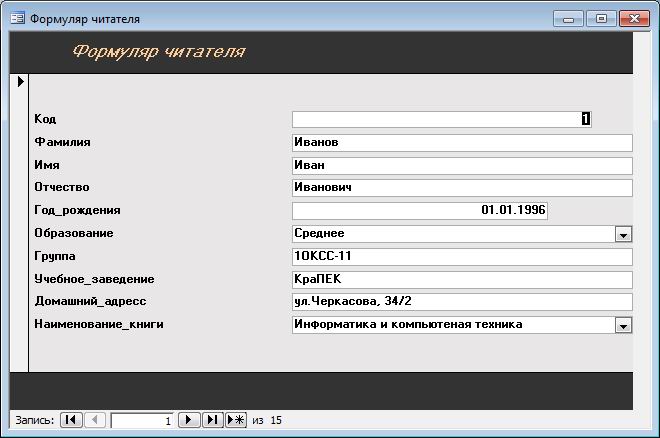The height and width of the screenshot is (438, 660).
Task: Click the current record number box
Action: click(x=142, y=420)
